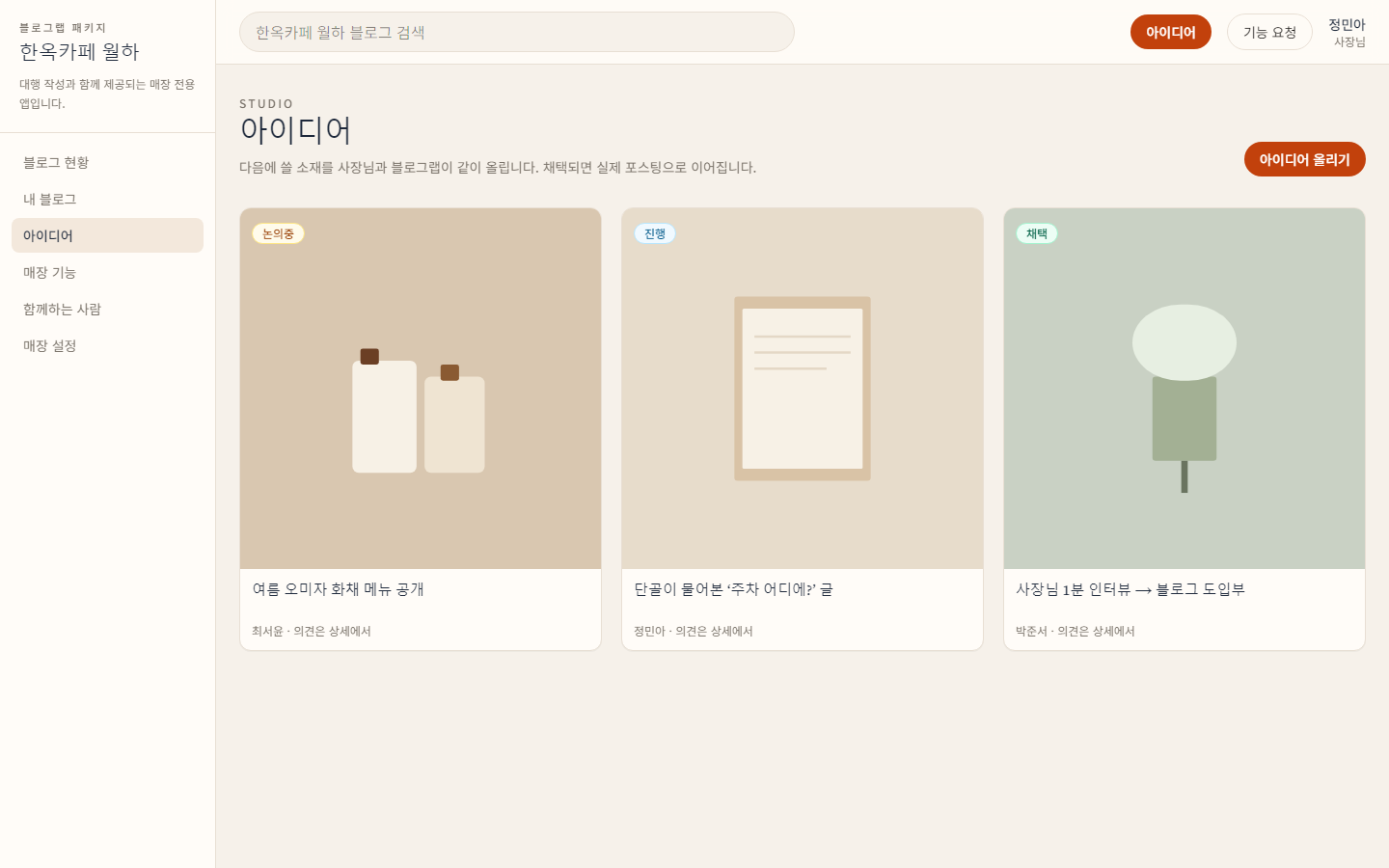Viewport: 1389px width, 868px height.
Task: Click the 채택 status badge
Action: pos(1037,233)
